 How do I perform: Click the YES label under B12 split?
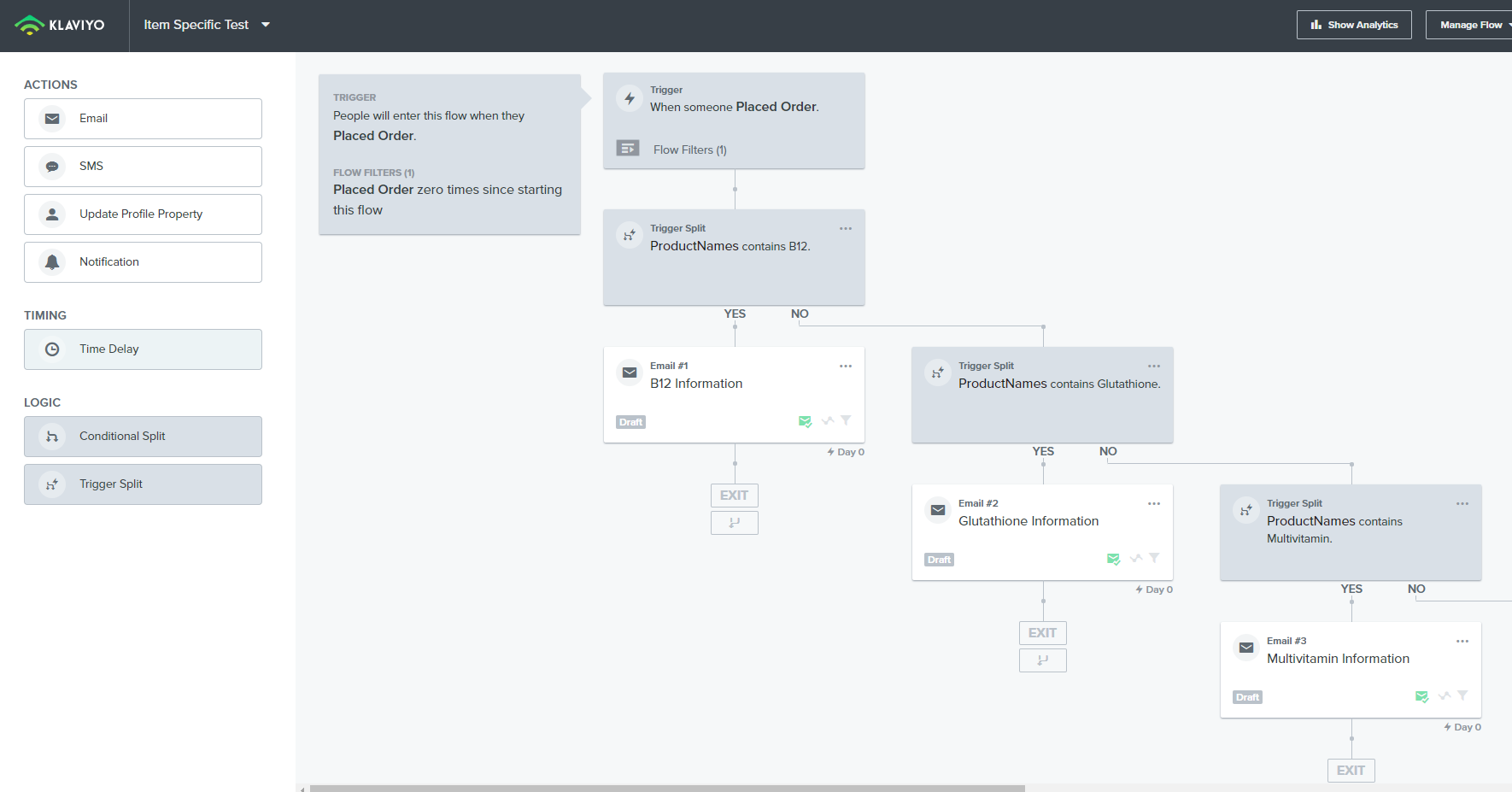pos(735,314)
